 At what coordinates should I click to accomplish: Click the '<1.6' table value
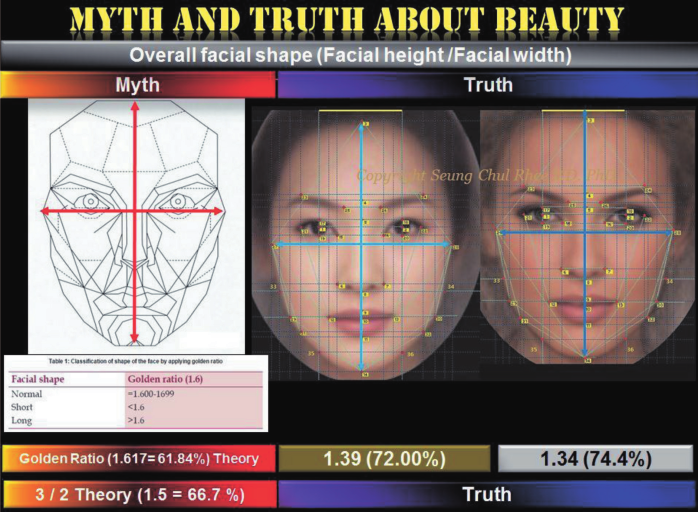click(136, 407)
